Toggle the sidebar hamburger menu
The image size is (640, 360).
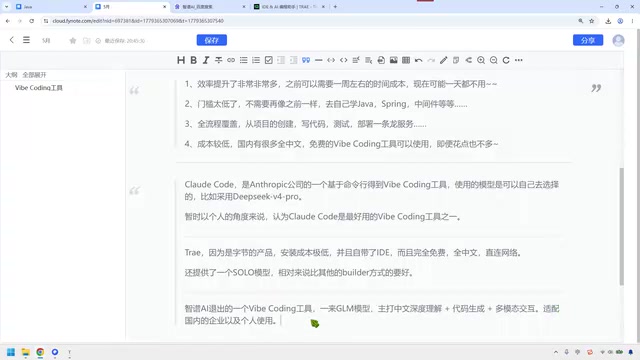pyautogui.click(x=26, y=40)
